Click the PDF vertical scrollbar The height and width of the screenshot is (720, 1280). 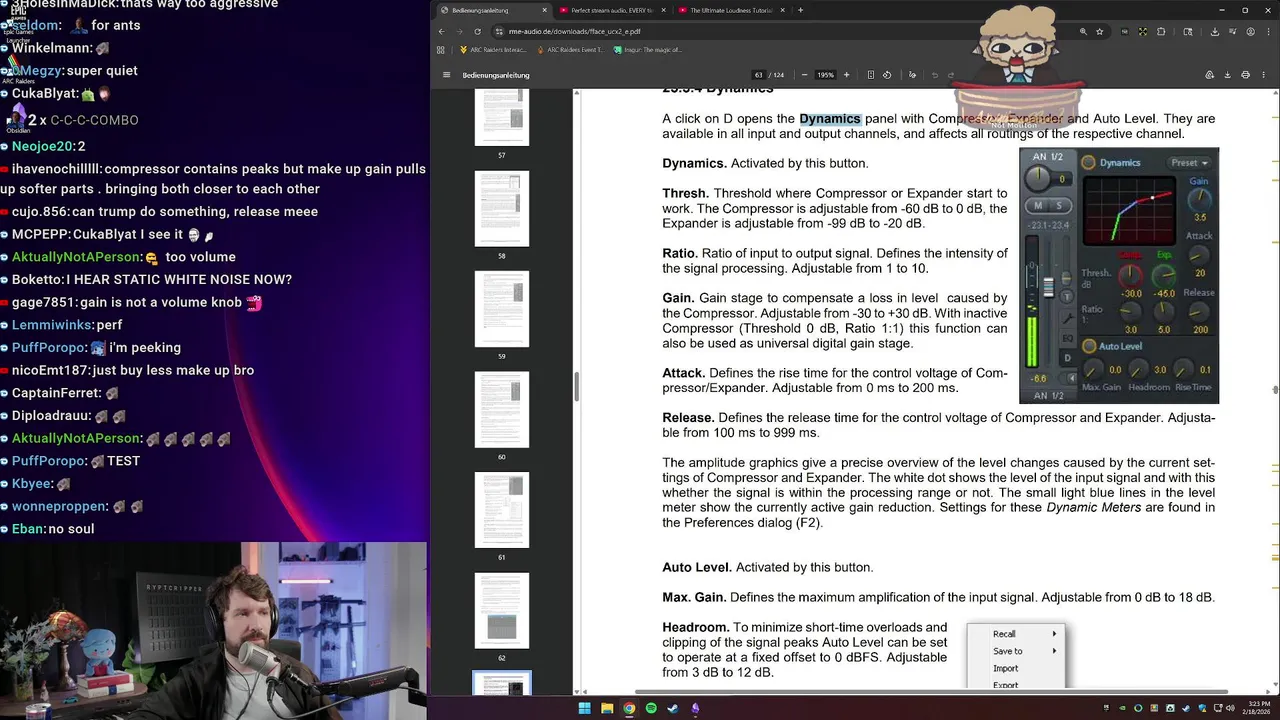click(1275, 390)
